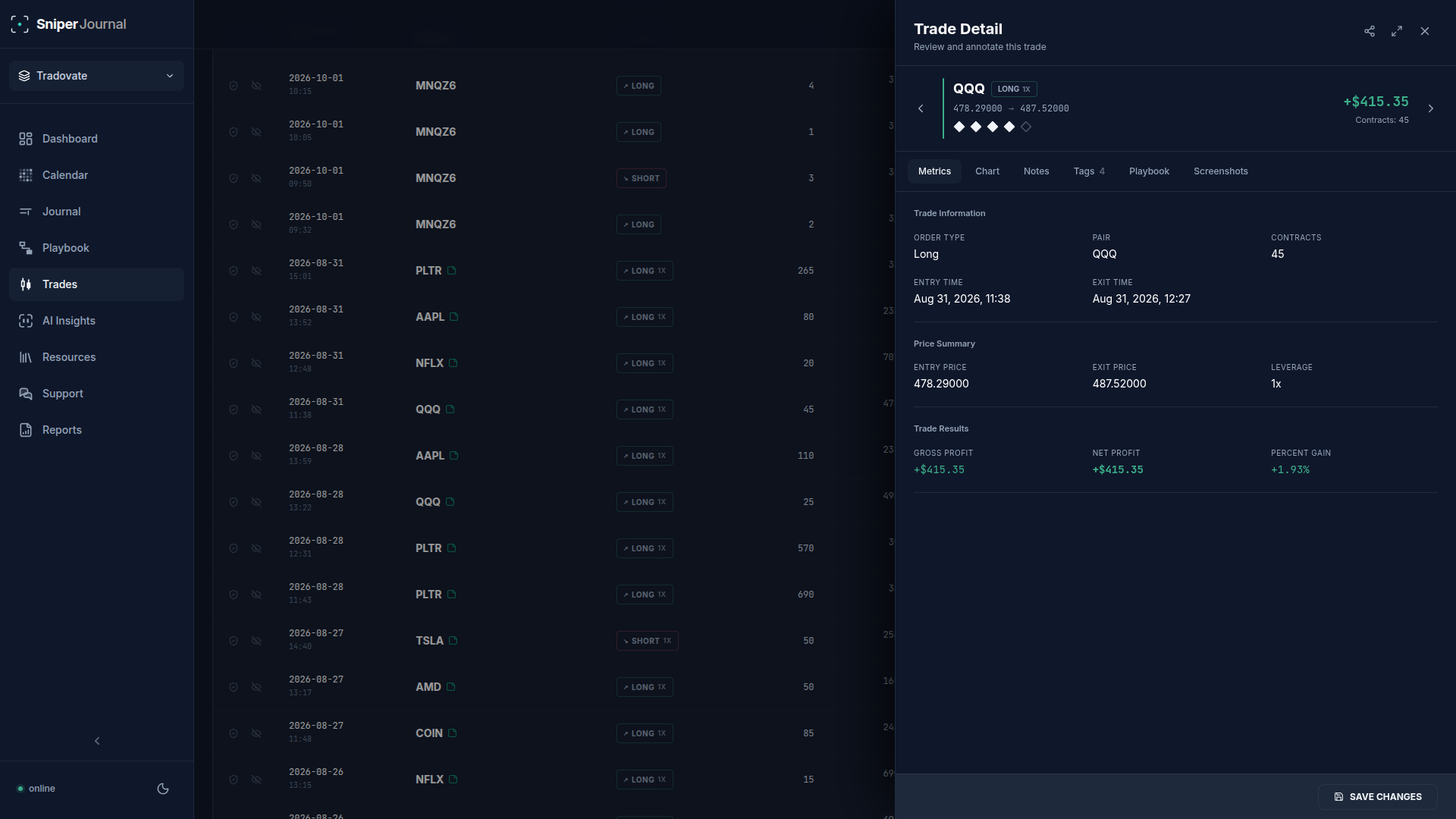Viewport: 1456px width, 819px height.
Task: Click the share icon in Trade Detail
Action: 1370,31
